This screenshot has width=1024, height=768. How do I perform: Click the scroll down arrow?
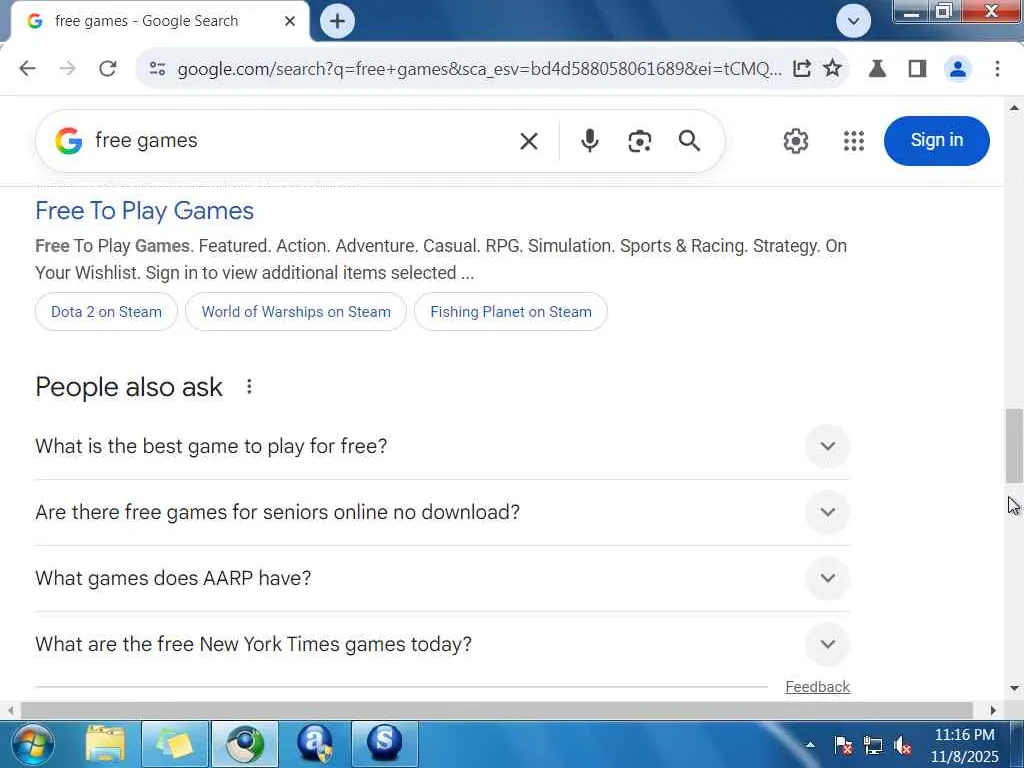pos(1014,688)
